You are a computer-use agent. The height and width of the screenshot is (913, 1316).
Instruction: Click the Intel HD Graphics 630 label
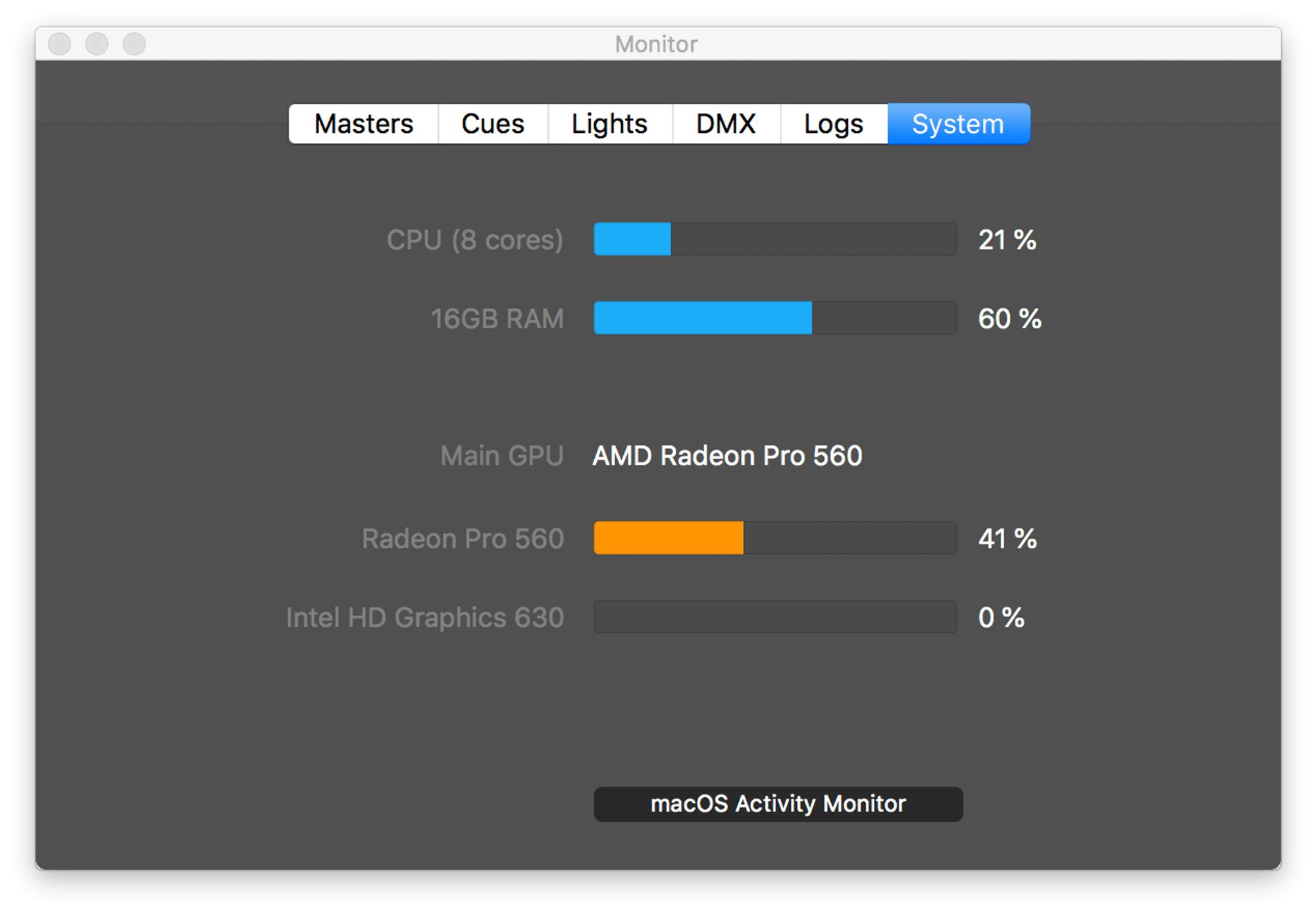[425, 618]
